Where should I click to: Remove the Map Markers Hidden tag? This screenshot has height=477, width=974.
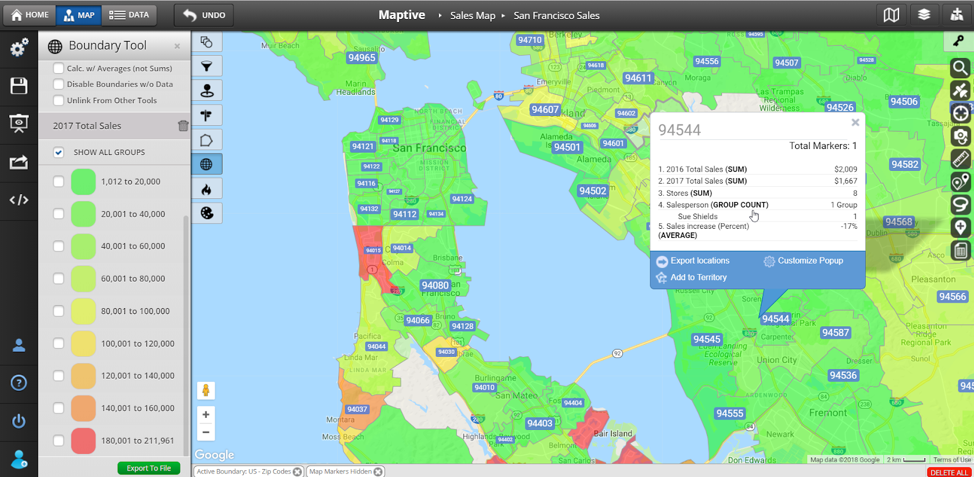[378, 471]
